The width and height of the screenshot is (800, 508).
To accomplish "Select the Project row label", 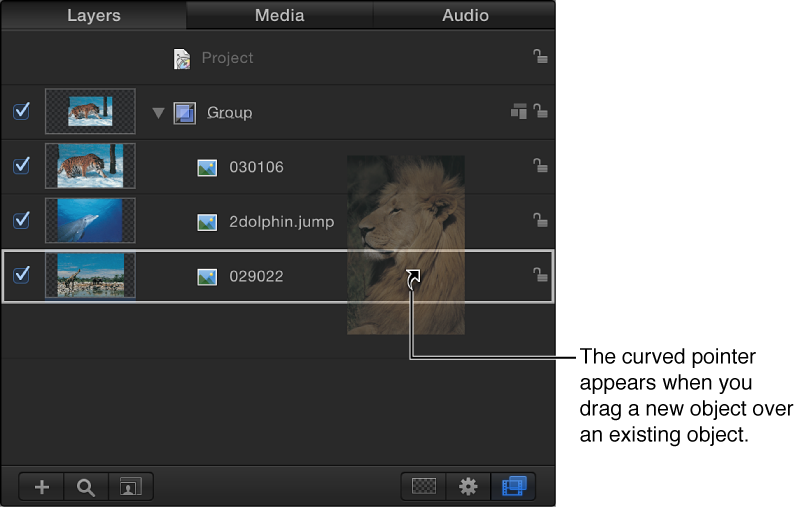I will pos(227,58).
